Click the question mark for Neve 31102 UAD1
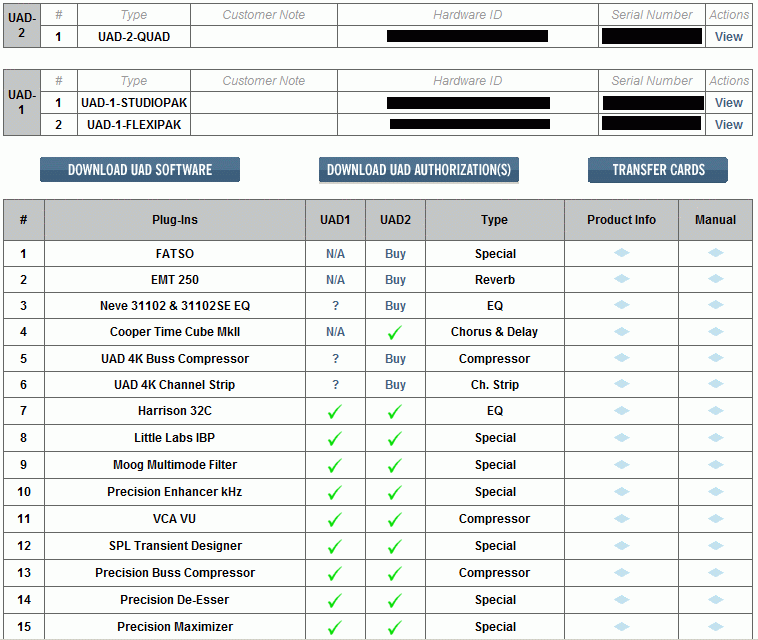The width and height of the screenshot is (758, 640). pos(335,306)
